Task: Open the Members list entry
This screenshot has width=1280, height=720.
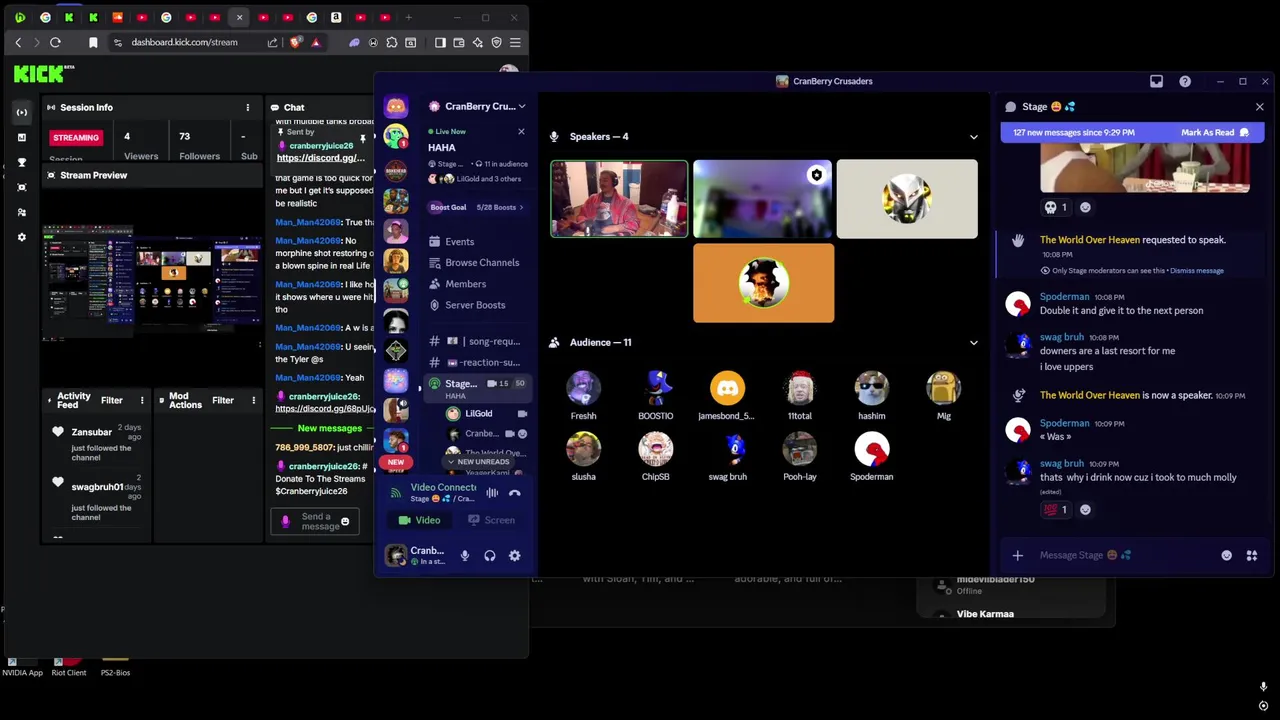Action: (x=466, y=284)
